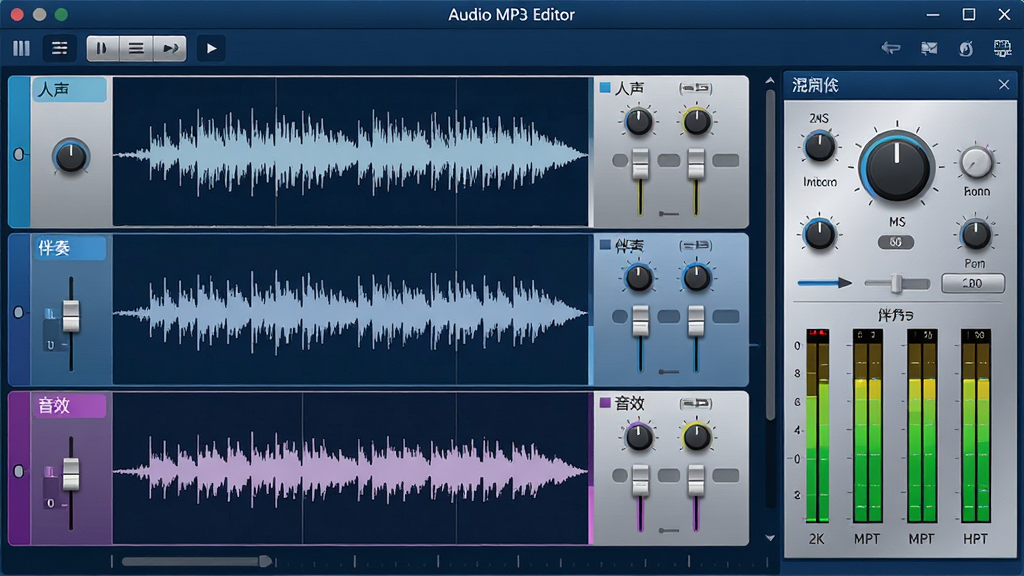Click the list-lines button in transport group

pyautogui.click(x=136, y=48)
